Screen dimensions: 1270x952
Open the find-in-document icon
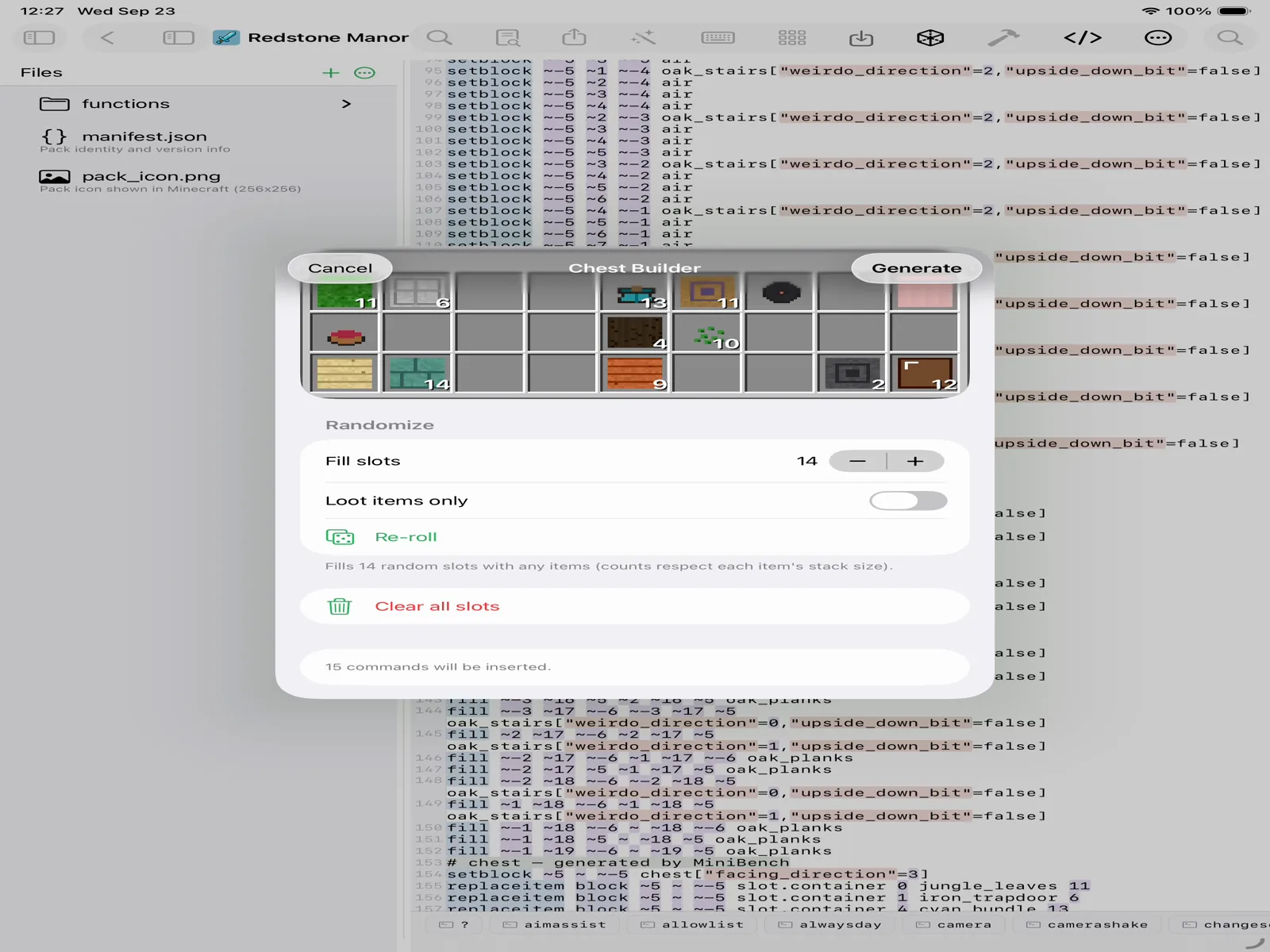pyautogui.click(x=507, y=37)
